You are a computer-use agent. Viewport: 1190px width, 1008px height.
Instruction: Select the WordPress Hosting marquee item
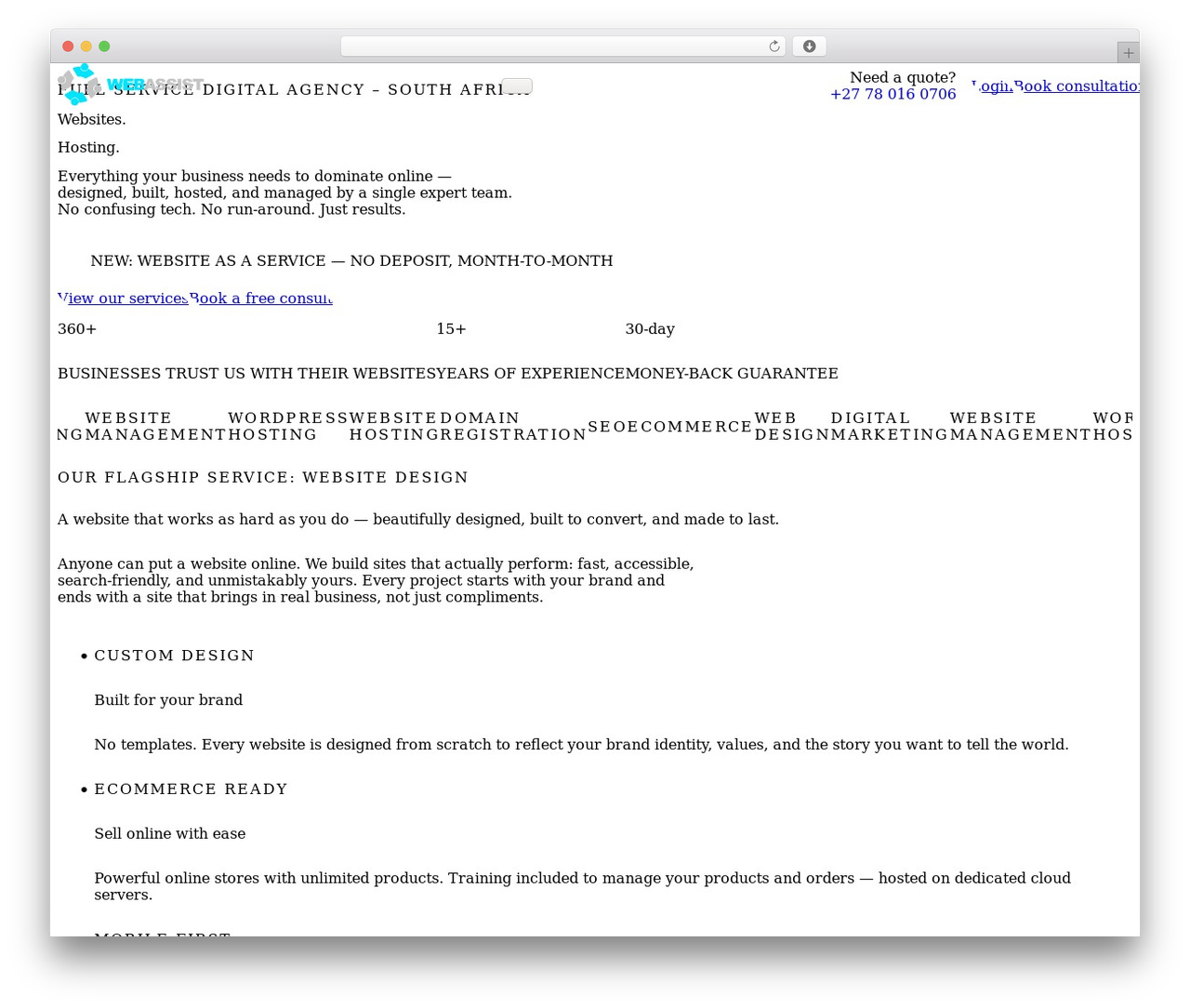[x=287, y=427]
